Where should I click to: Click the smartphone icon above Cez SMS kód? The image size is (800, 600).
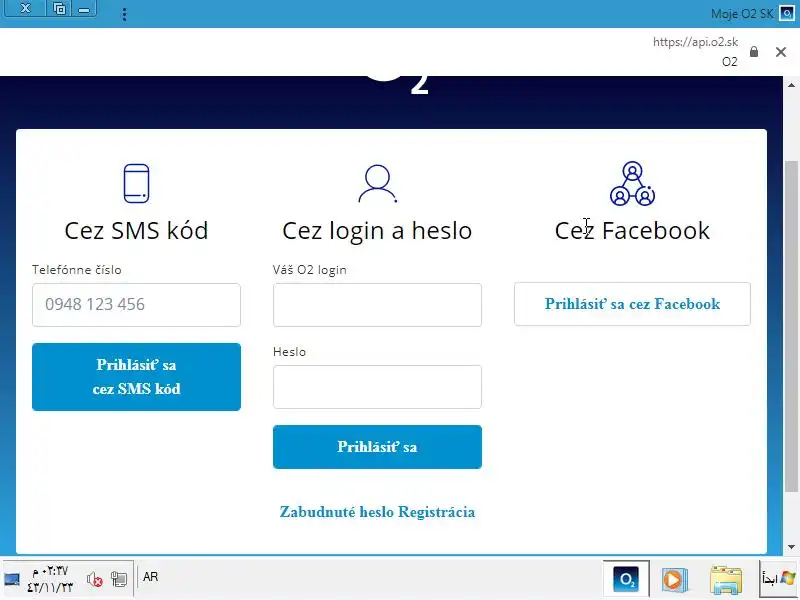[136, 183]
